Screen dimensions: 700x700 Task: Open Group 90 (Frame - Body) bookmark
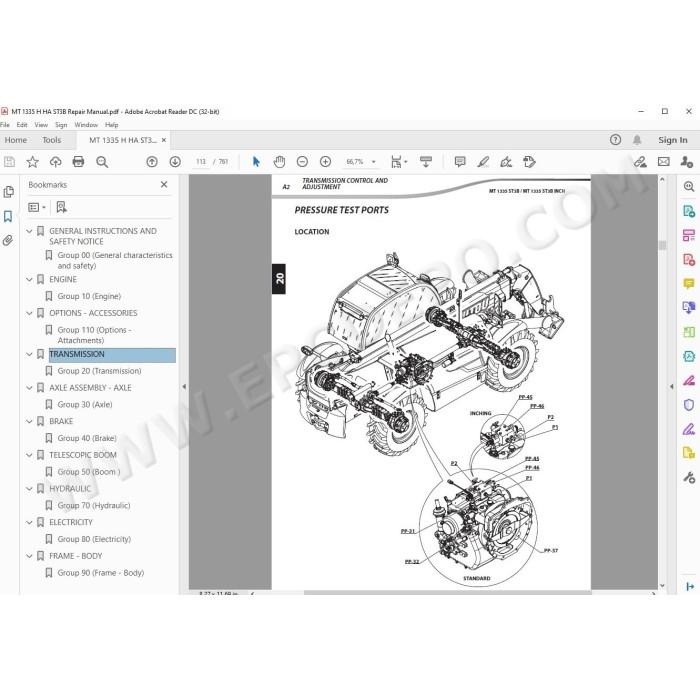pyautogui.click(x=101, y=573)
